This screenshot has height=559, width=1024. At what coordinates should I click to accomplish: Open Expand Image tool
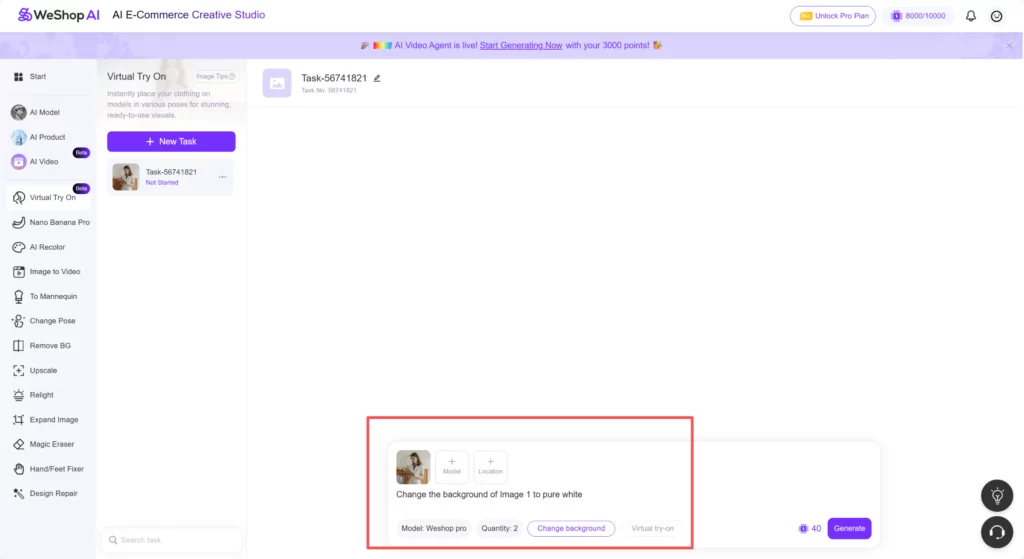[45, 420]
